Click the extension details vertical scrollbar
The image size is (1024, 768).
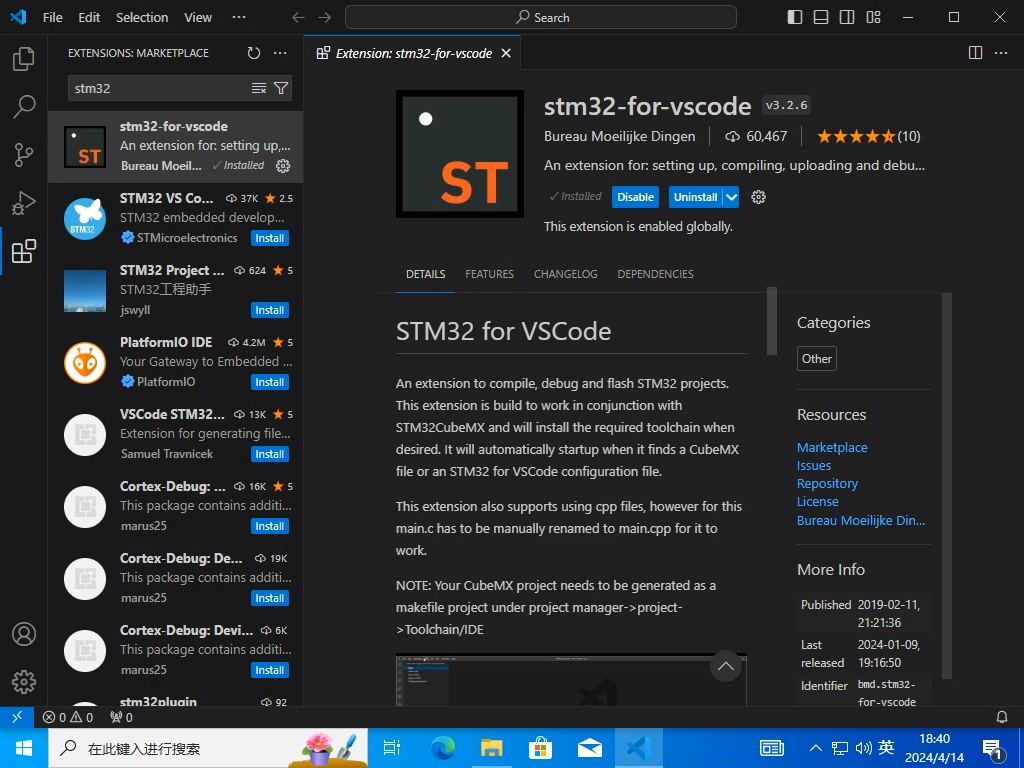(771, 320)
